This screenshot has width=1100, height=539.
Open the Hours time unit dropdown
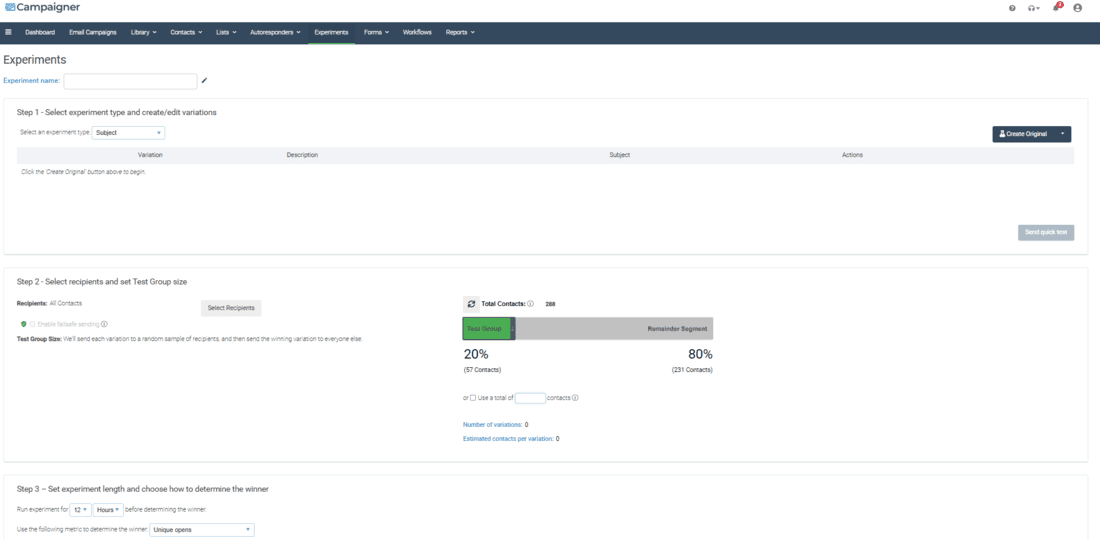[x=107, y=510]
